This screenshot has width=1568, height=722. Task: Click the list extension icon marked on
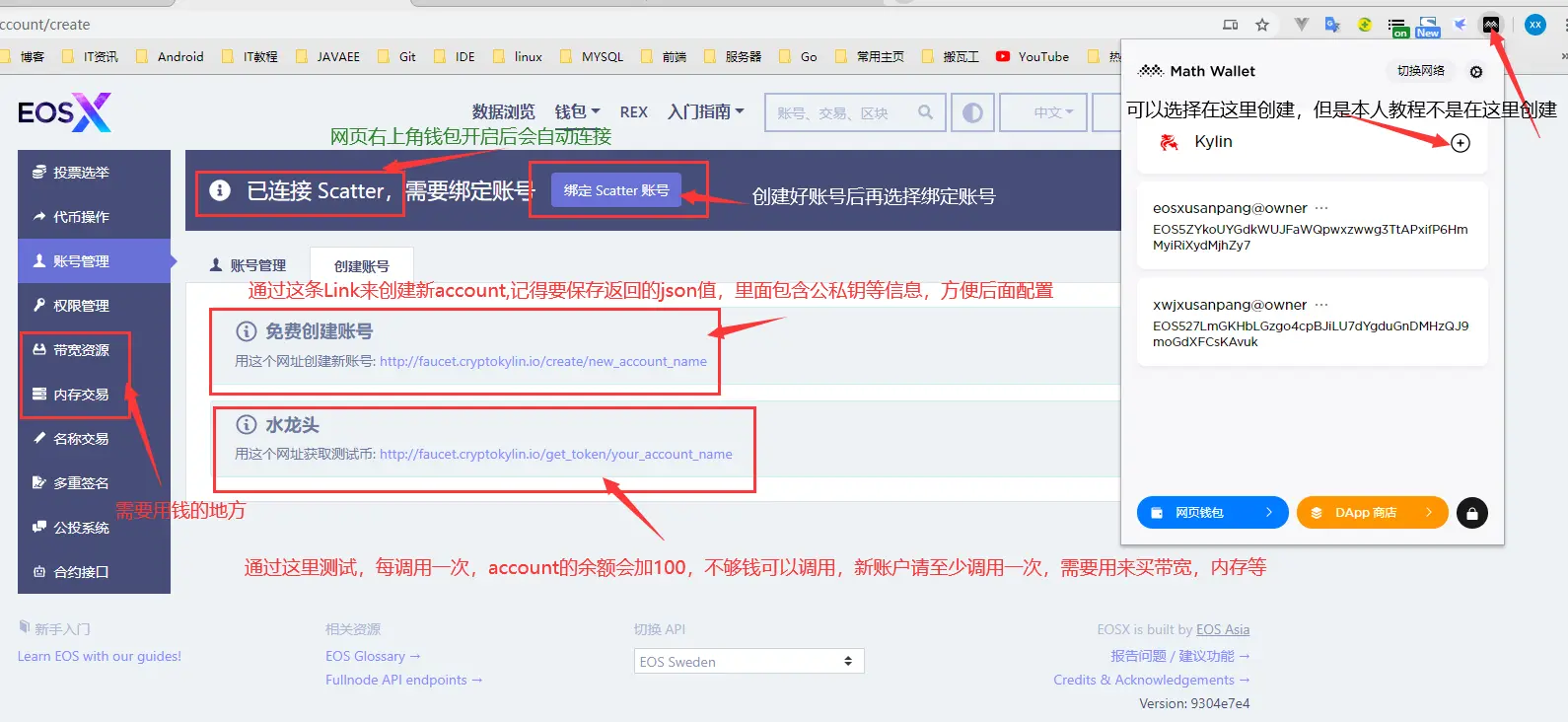(x=1397, y=27)
